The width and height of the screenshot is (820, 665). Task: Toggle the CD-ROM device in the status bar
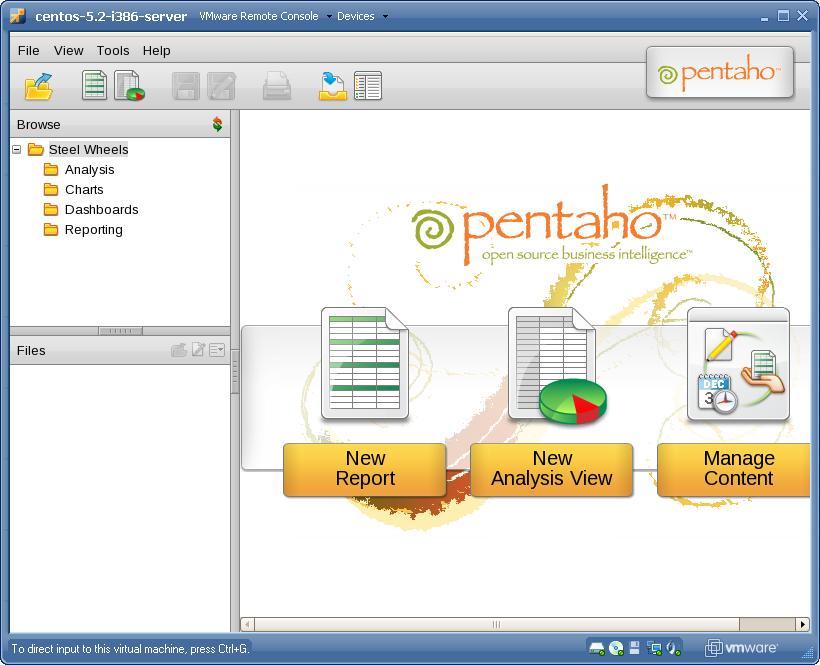[614, 647]
